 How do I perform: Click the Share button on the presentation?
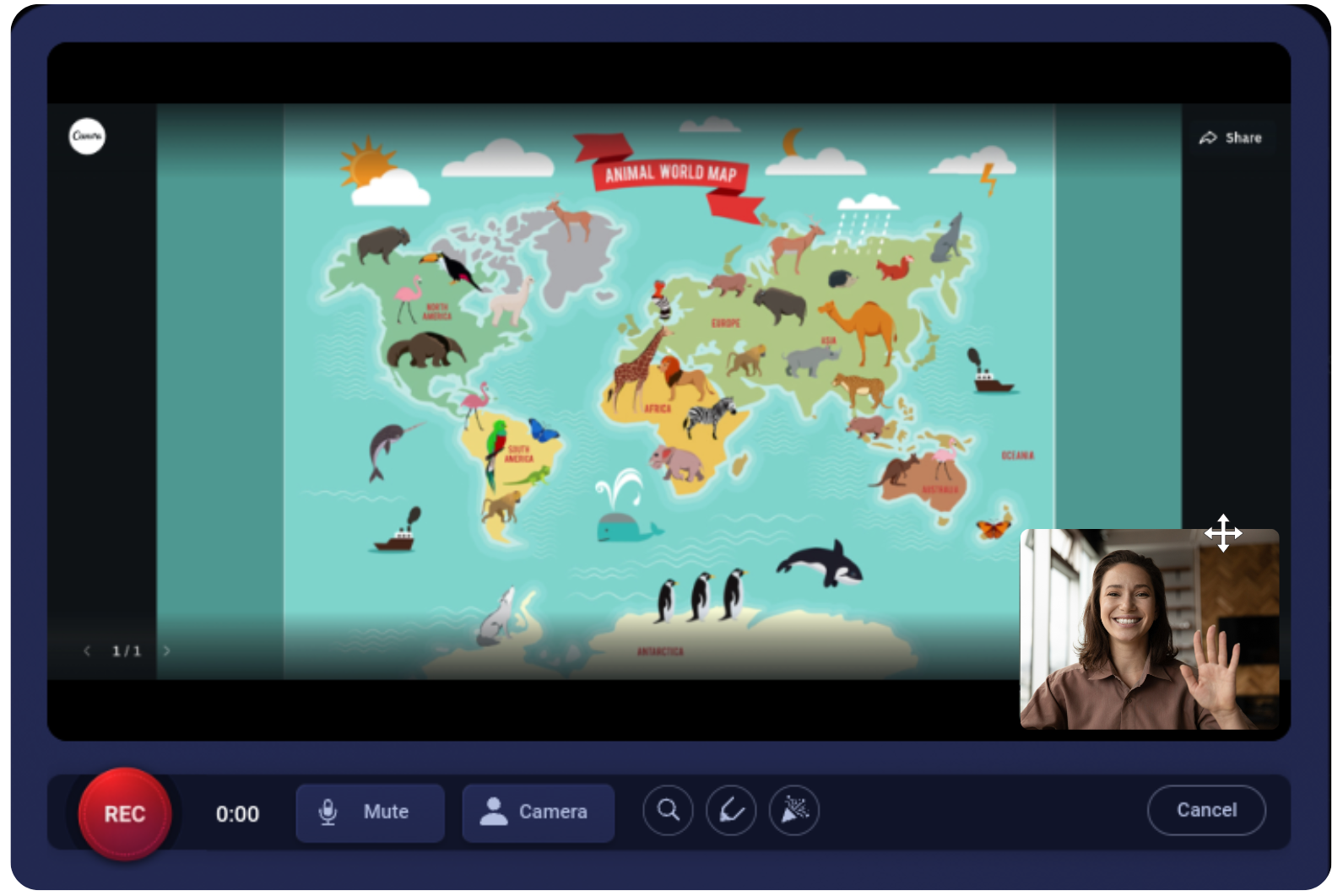point(1232,138)
